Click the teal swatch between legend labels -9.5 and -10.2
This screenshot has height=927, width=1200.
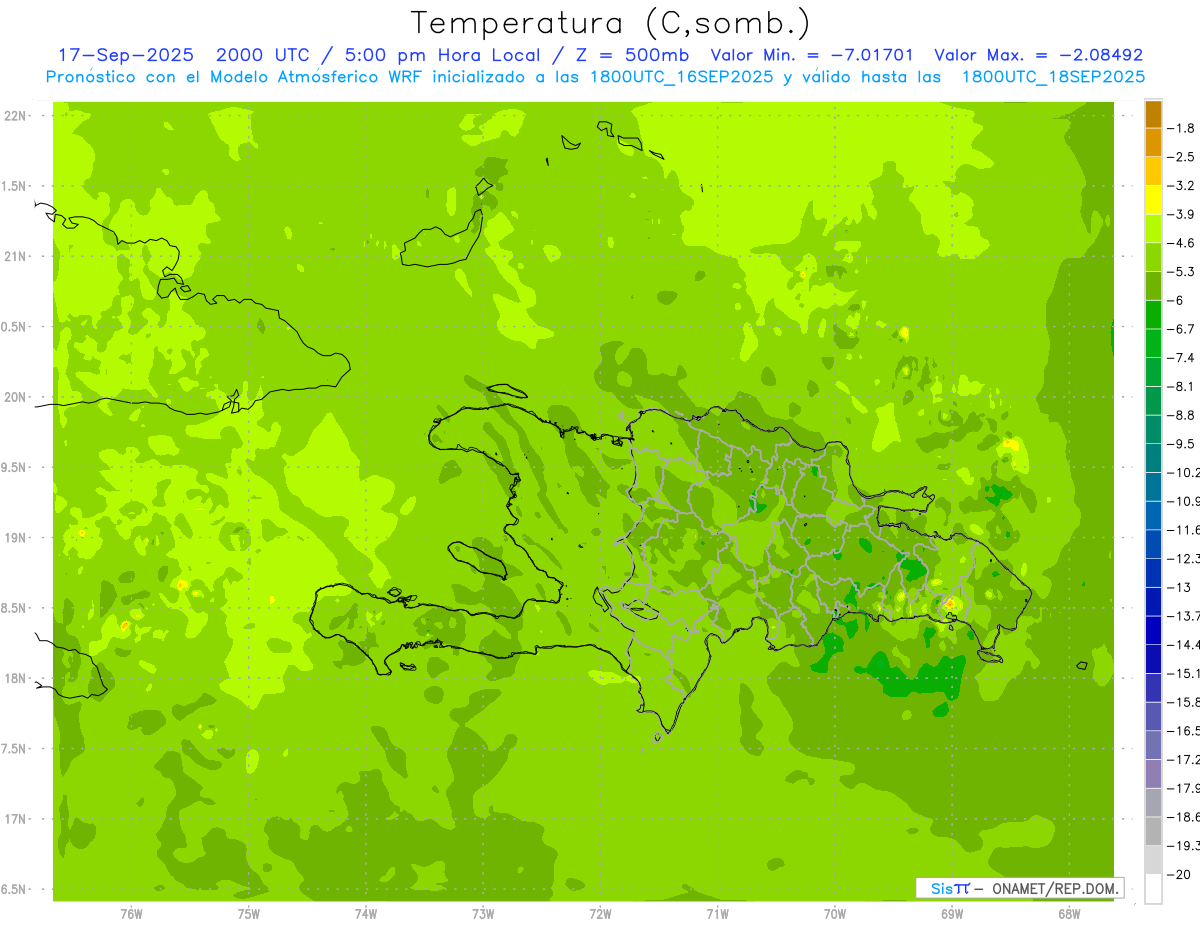[1153, 457]
